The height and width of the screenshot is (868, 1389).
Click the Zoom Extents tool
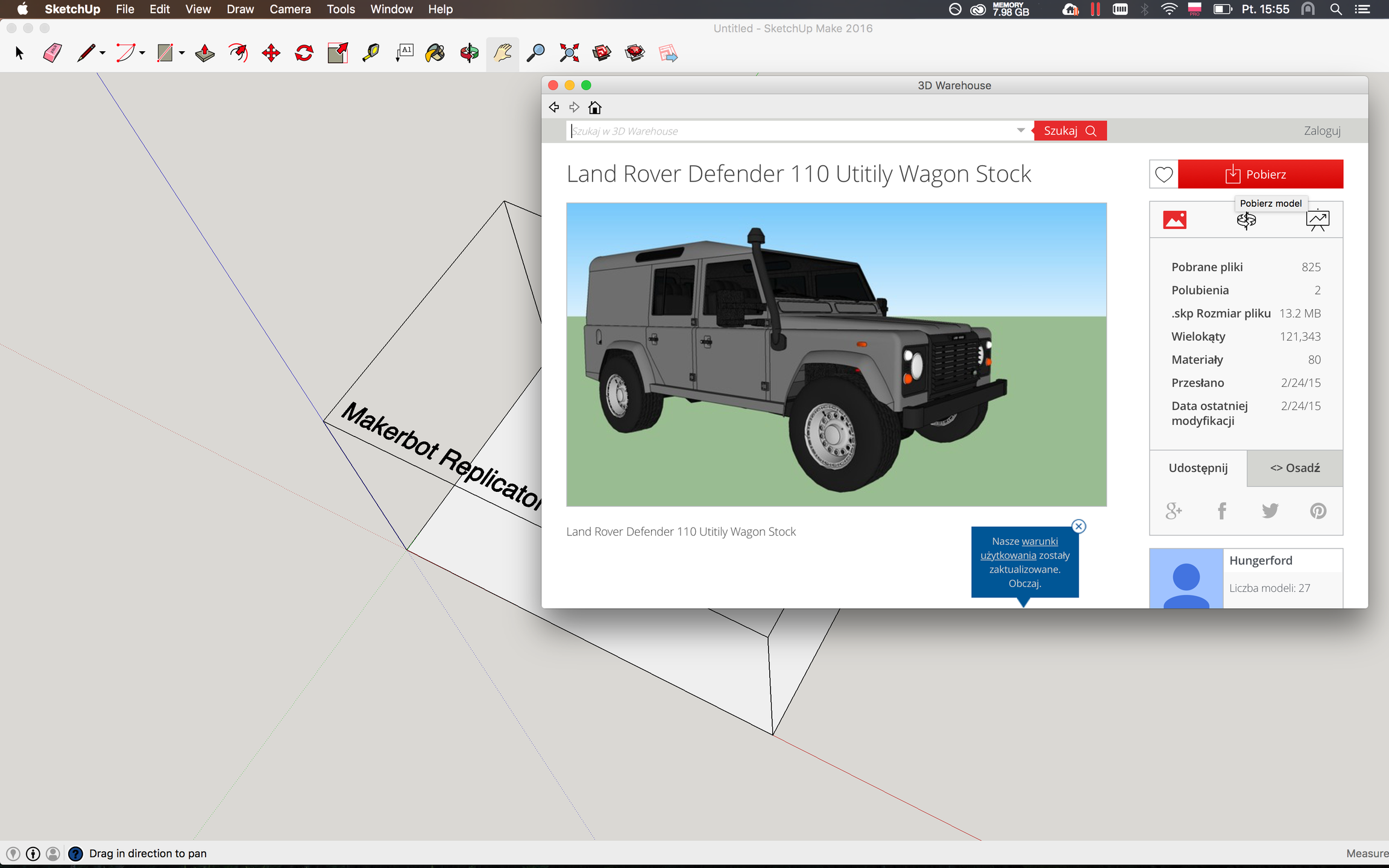point(569,53)
